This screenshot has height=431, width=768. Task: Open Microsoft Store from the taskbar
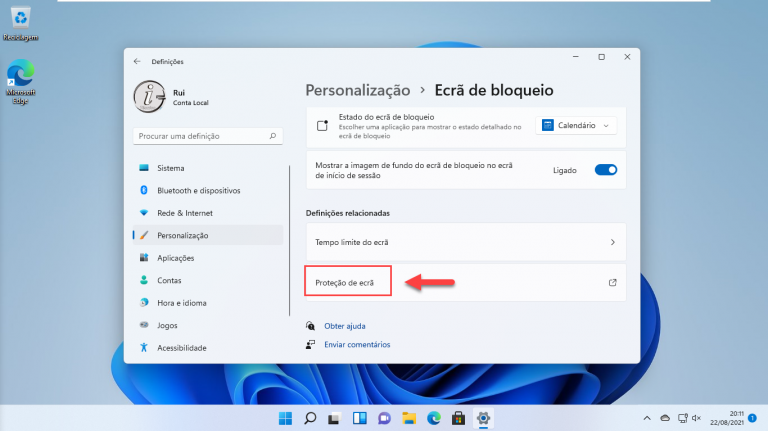(458, 418)
